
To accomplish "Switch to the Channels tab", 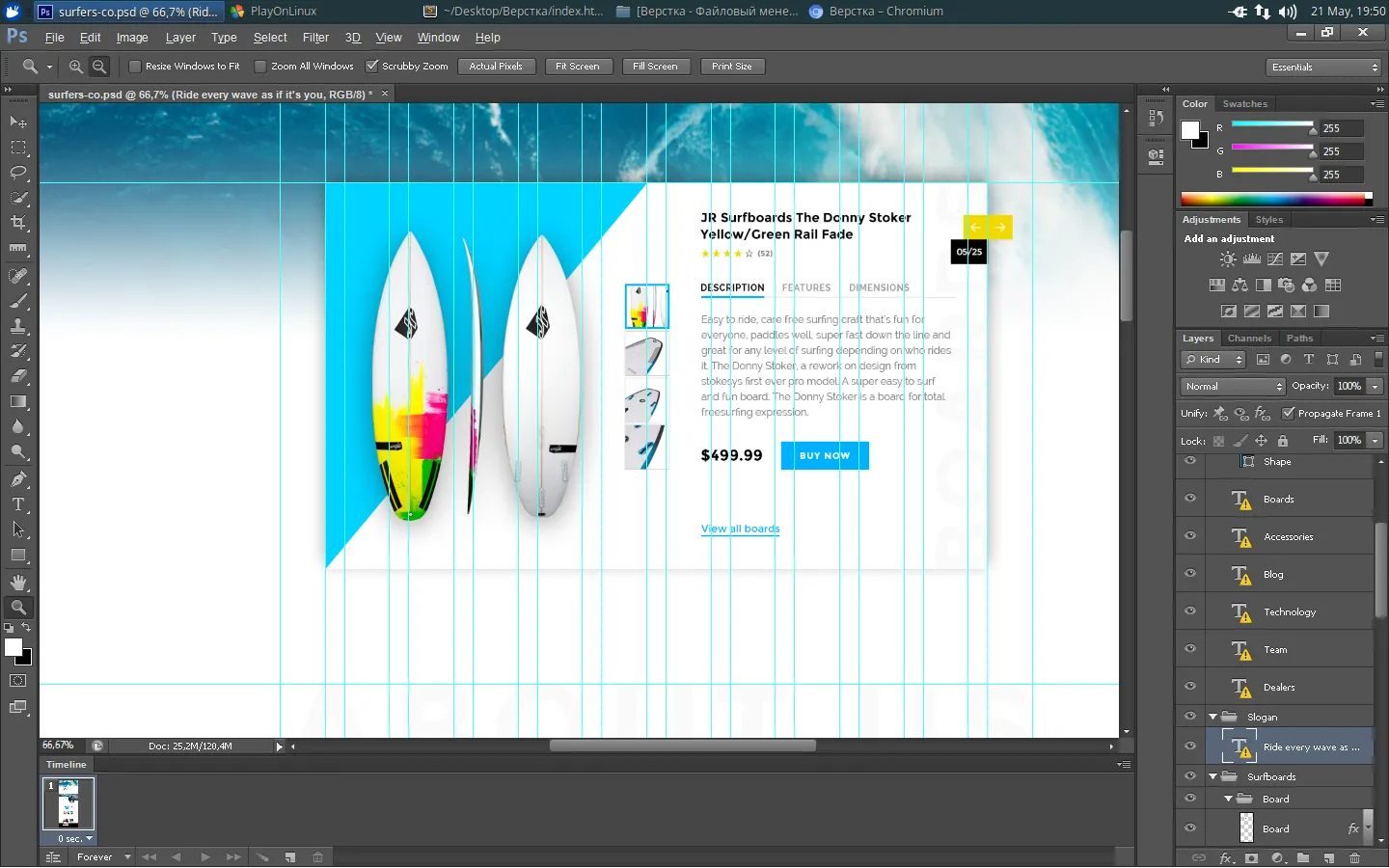I will point(1249,339).
